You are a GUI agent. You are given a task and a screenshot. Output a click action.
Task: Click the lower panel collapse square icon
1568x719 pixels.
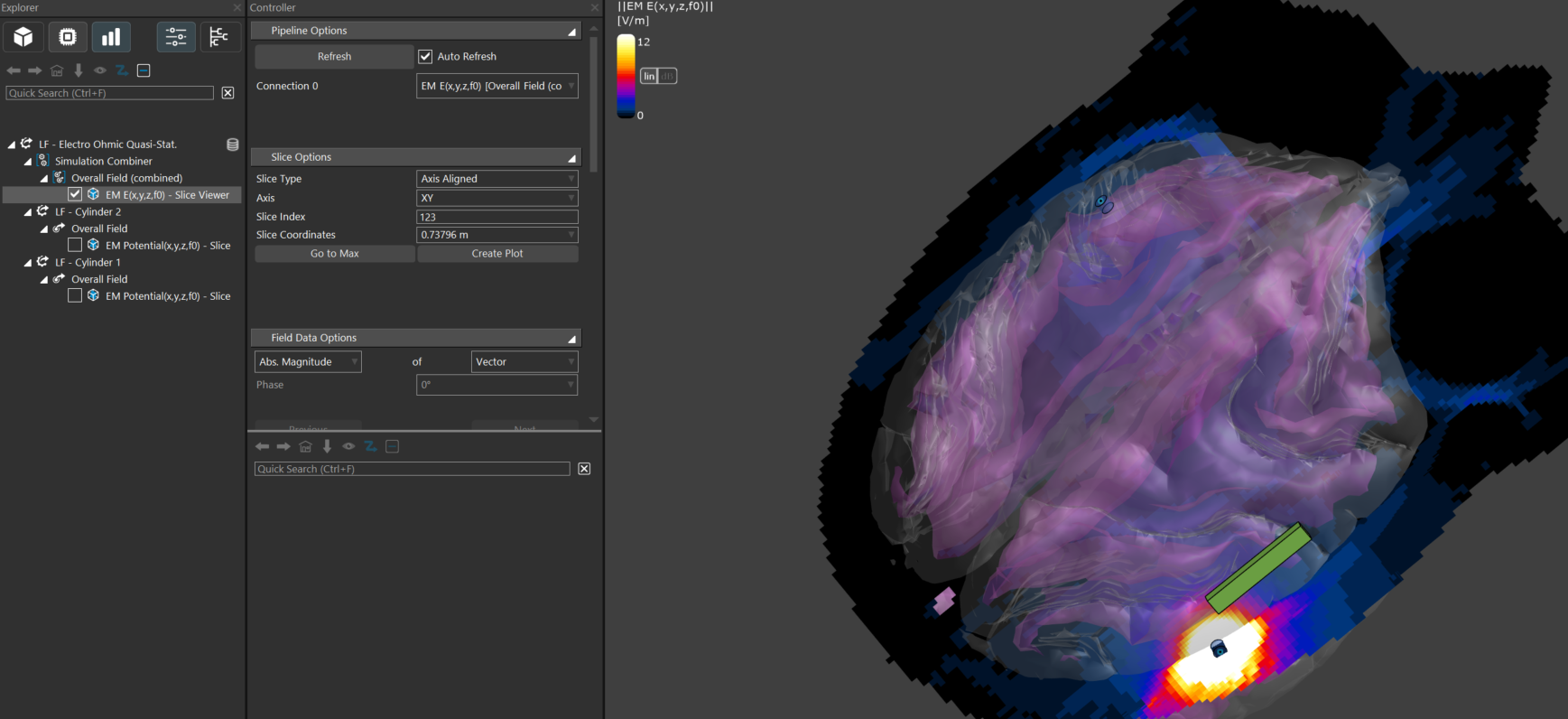pyautogui.click(x=392, y=446)
